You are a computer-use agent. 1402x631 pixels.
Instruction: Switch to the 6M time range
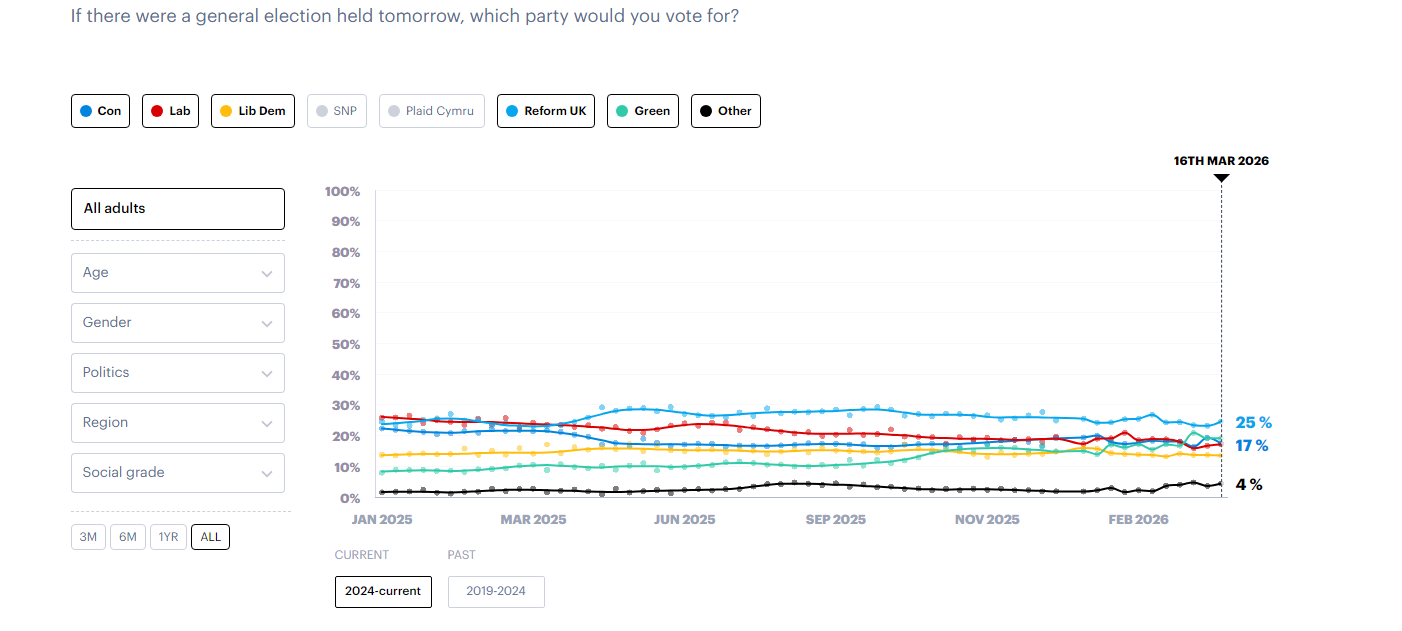tap(127, 537)
